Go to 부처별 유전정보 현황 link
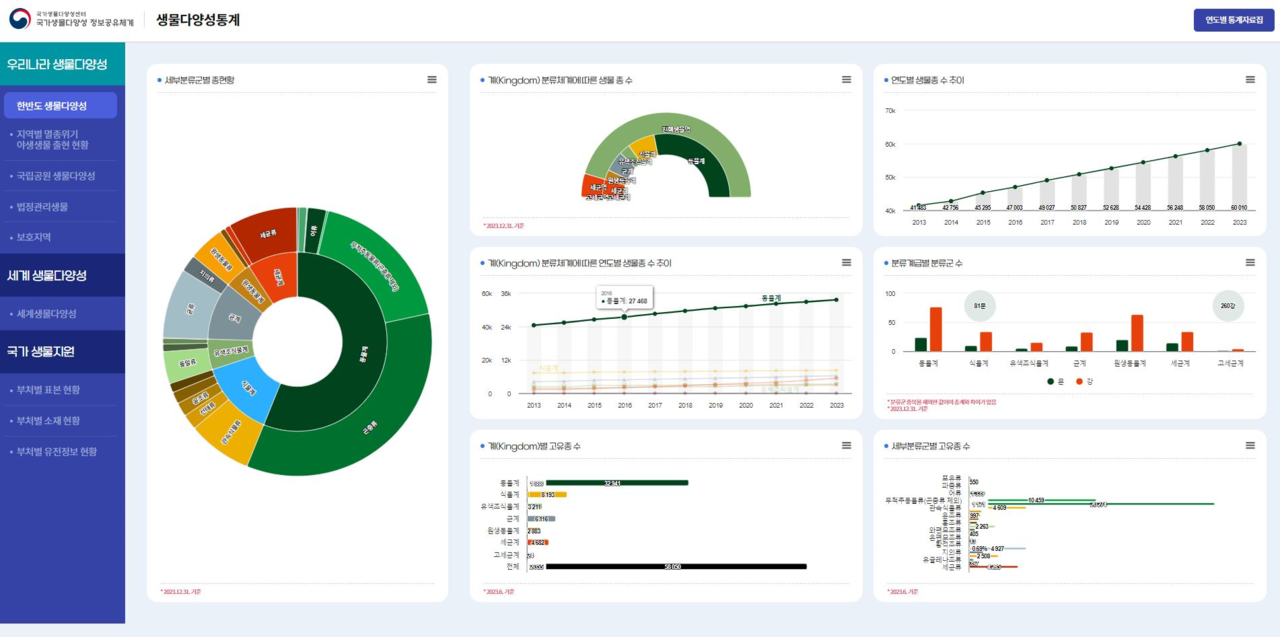1280x637 pixels. point(57,452)
